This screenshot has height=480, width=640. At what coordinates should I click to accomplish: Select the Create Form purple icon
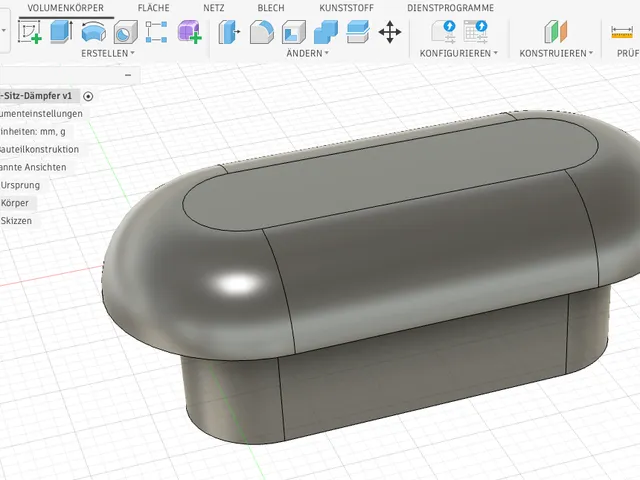(x=189, y=32)
